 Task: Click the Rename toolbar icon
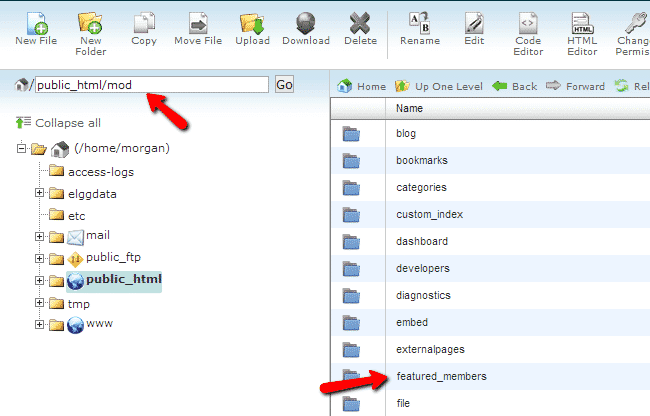(420, 22)
